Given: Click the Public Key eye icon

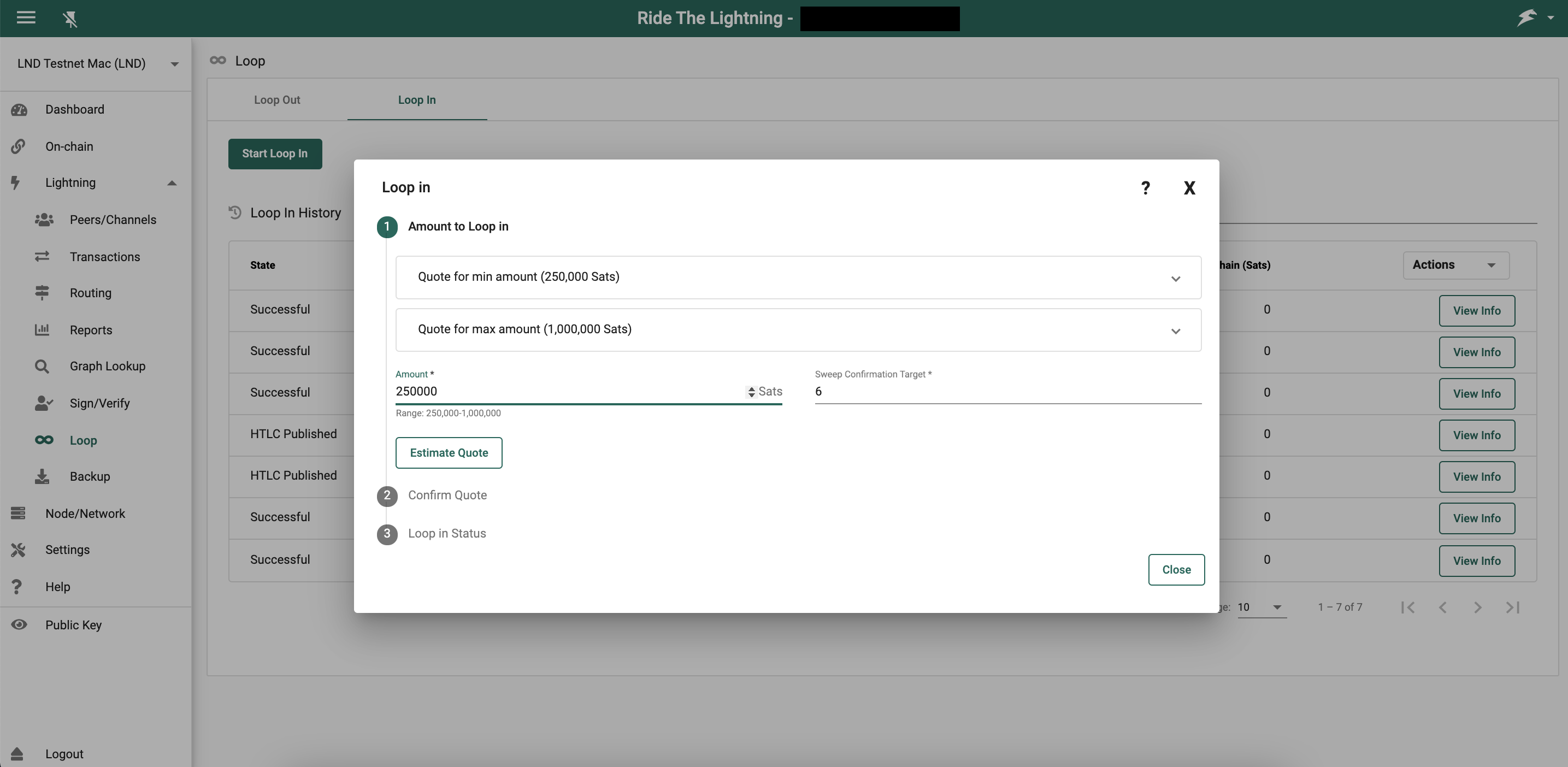Looking at the screenshot, I should [19, 624].
